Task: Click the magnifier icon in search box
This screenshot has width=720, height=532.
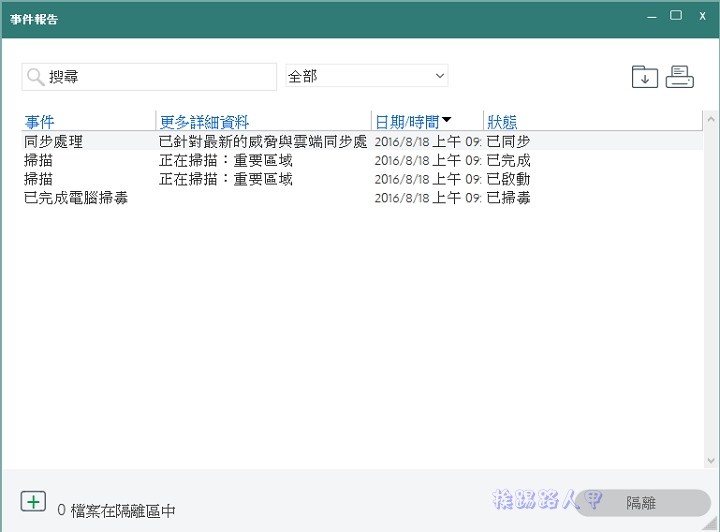Action: [x=35, y=77]
